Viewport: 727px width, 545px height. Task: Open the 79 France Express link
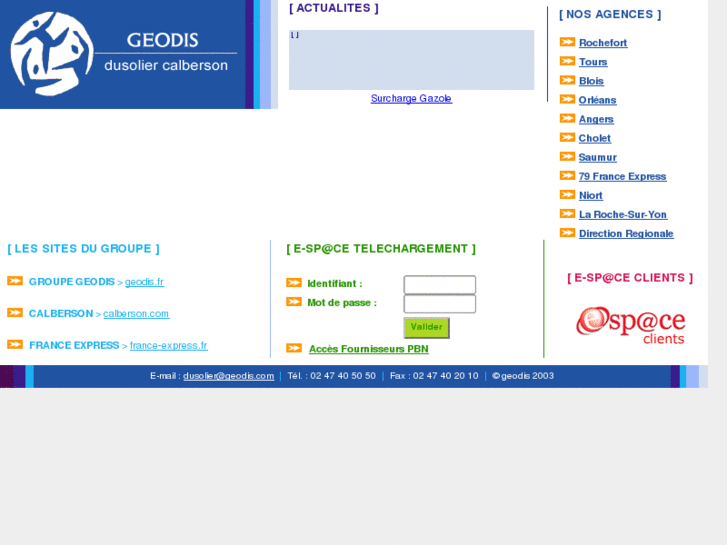[x=623, y=176]
